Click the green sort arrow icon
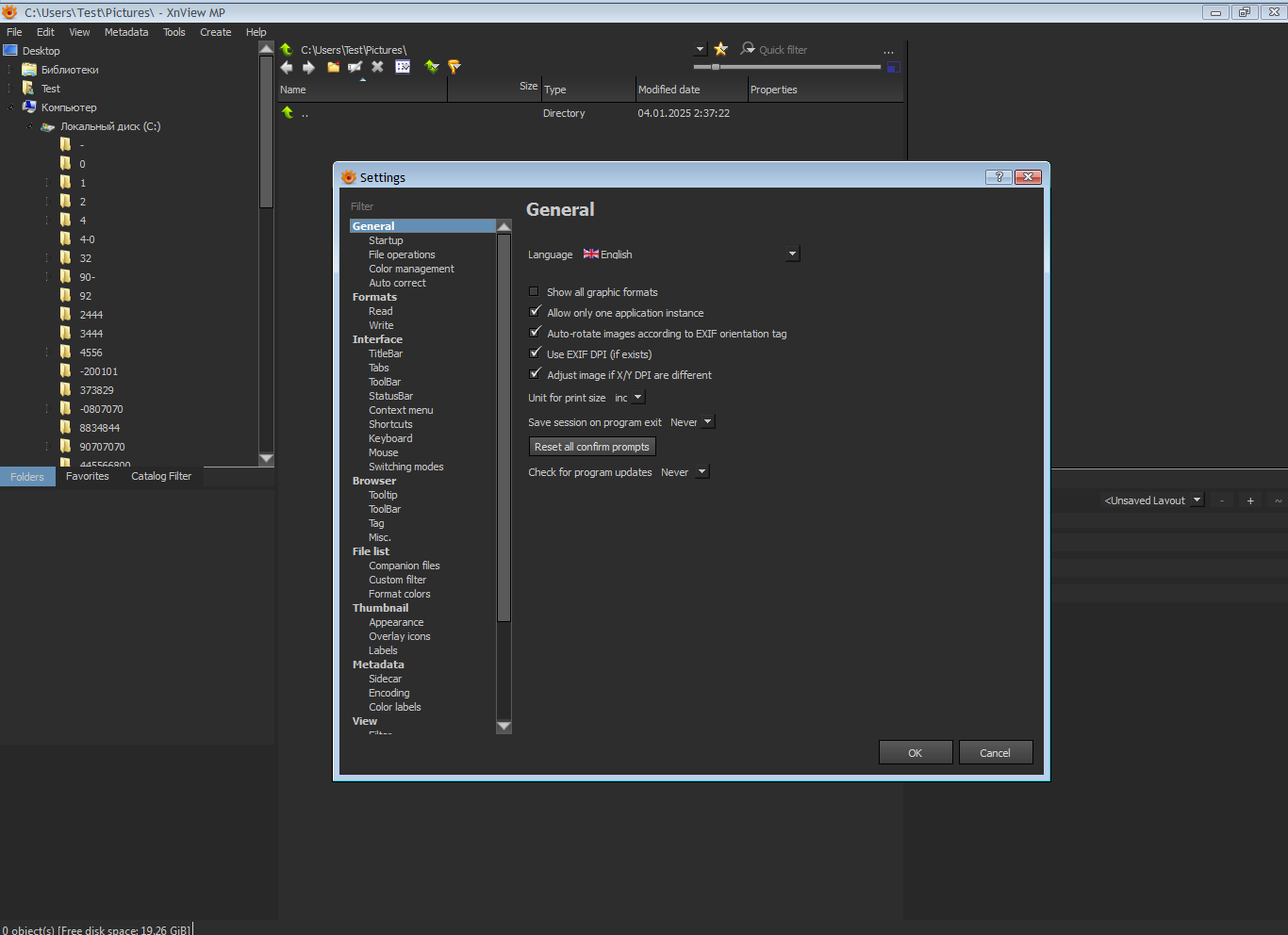This screenshot has width=1288, height=935. coord(432,67)
